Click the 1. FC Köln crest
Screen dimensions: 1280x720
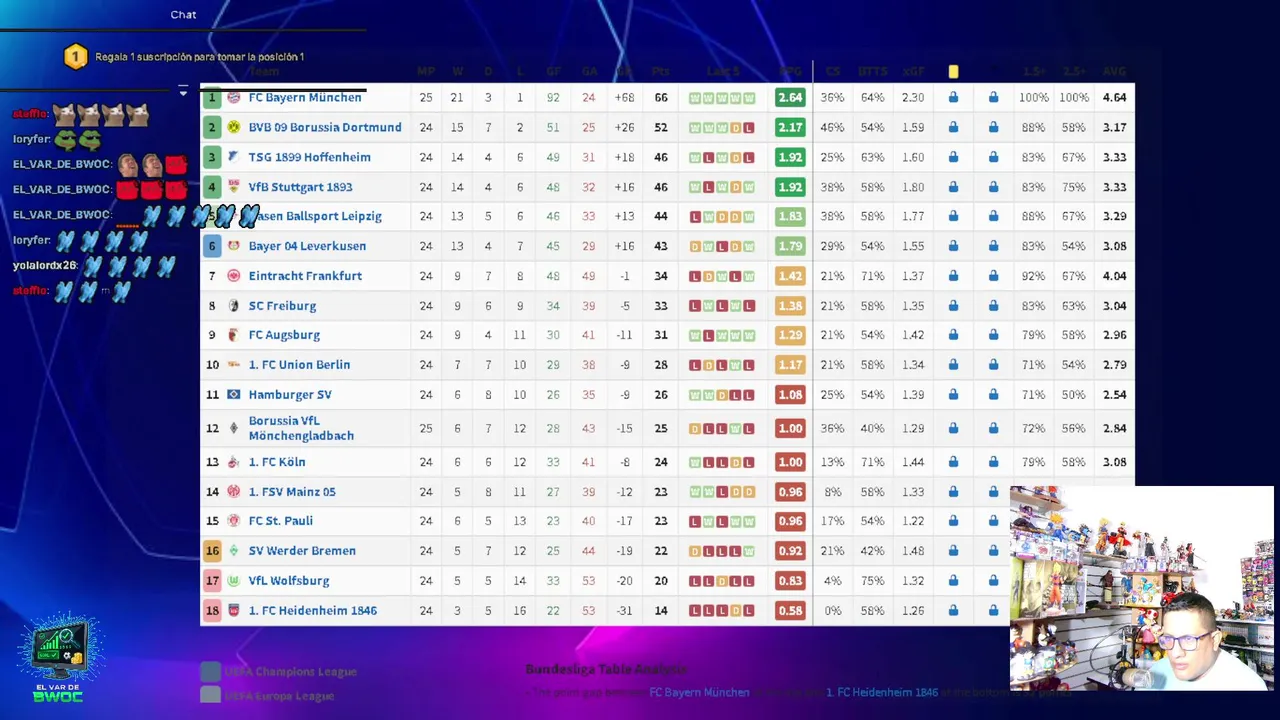click(x=233, y=462)
